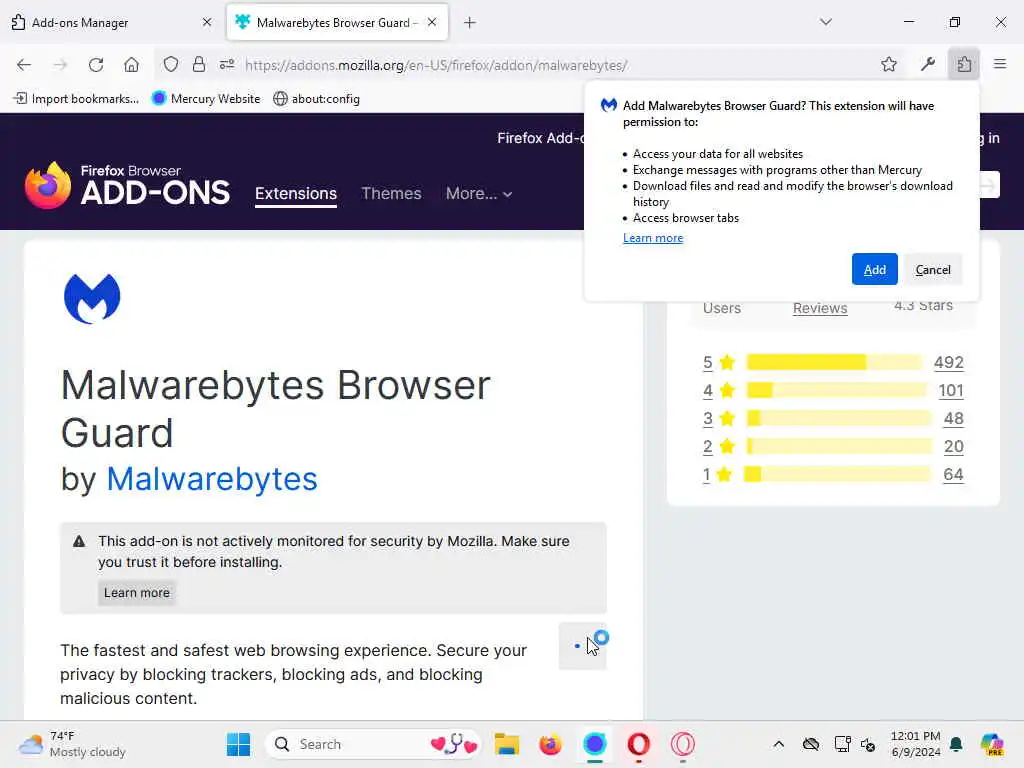1024x768 pixels.
Task: Open Windows Start menu
Action: tap(238, 744)
